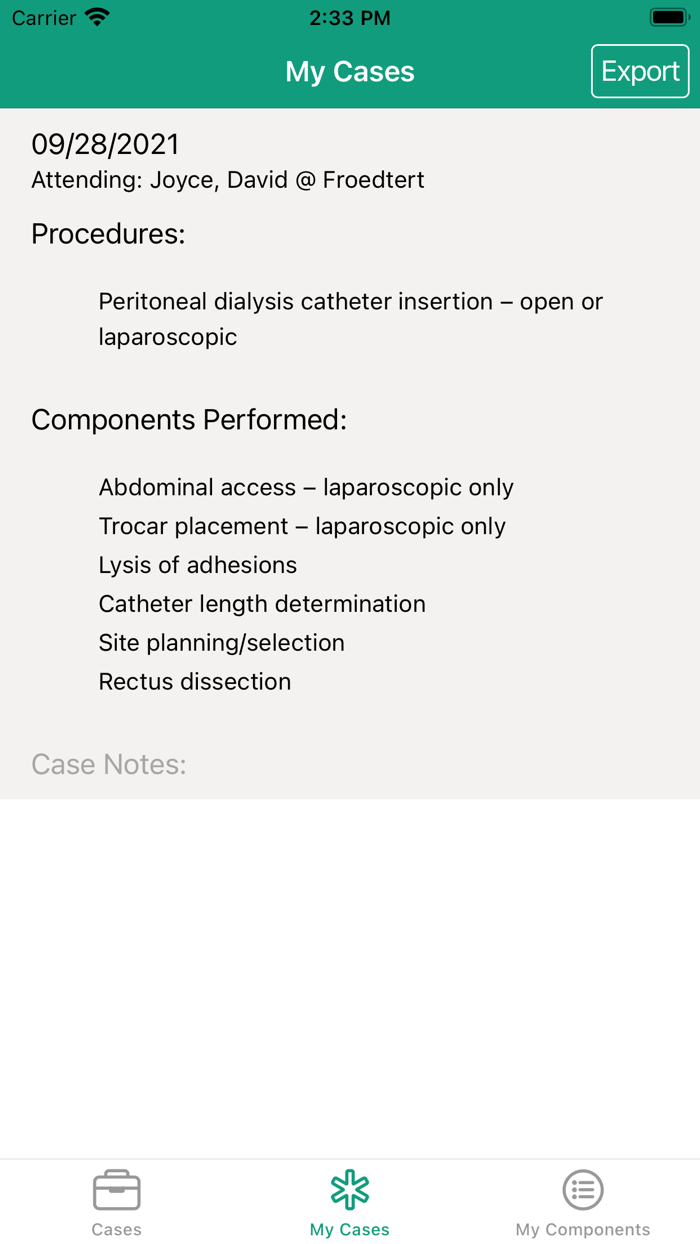
Task: Tap the Export button
Action: (x=640, y=70)
